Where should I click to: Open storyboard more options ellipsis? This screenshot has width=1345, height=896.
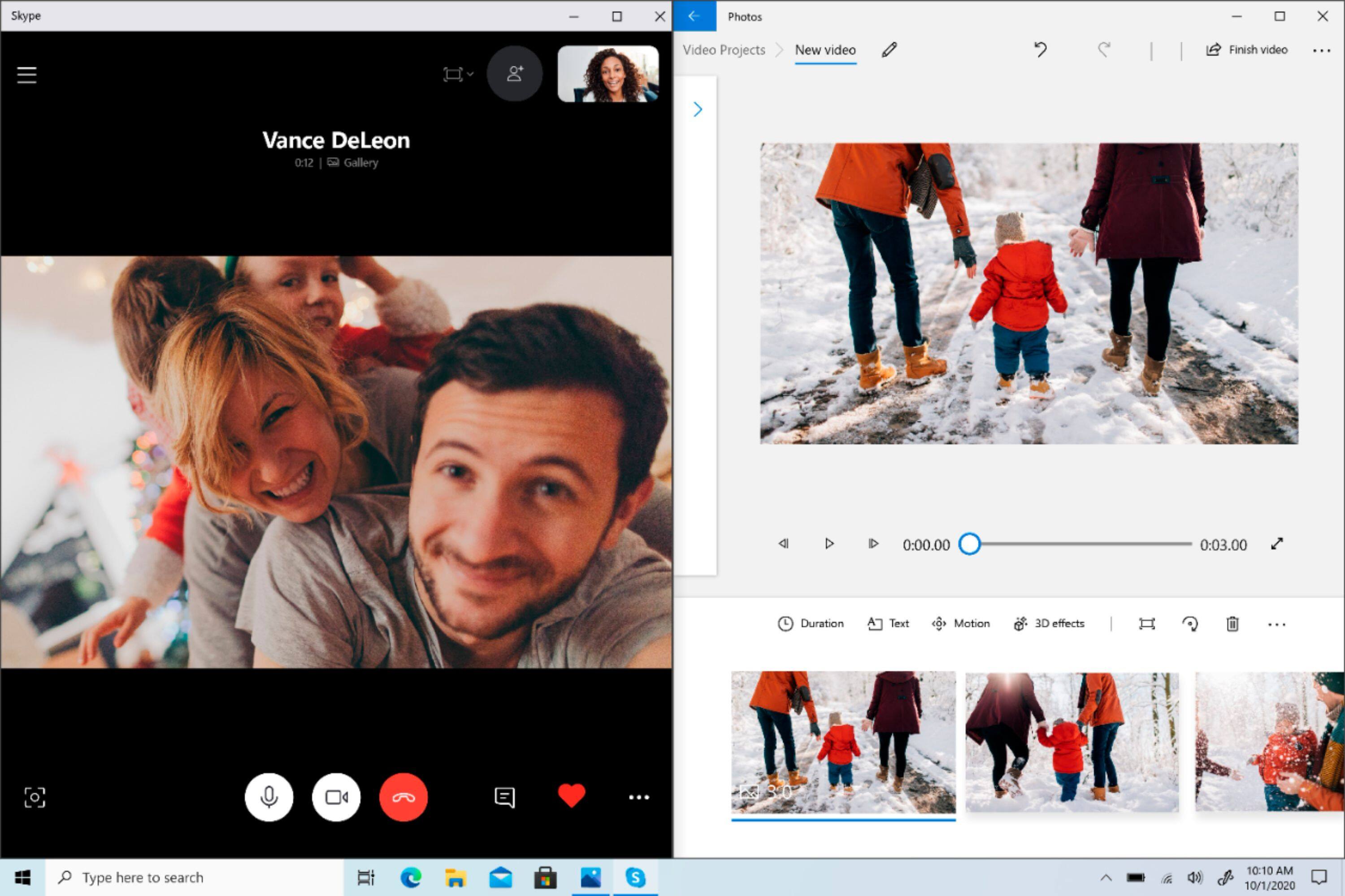[x=1276, y=624]
